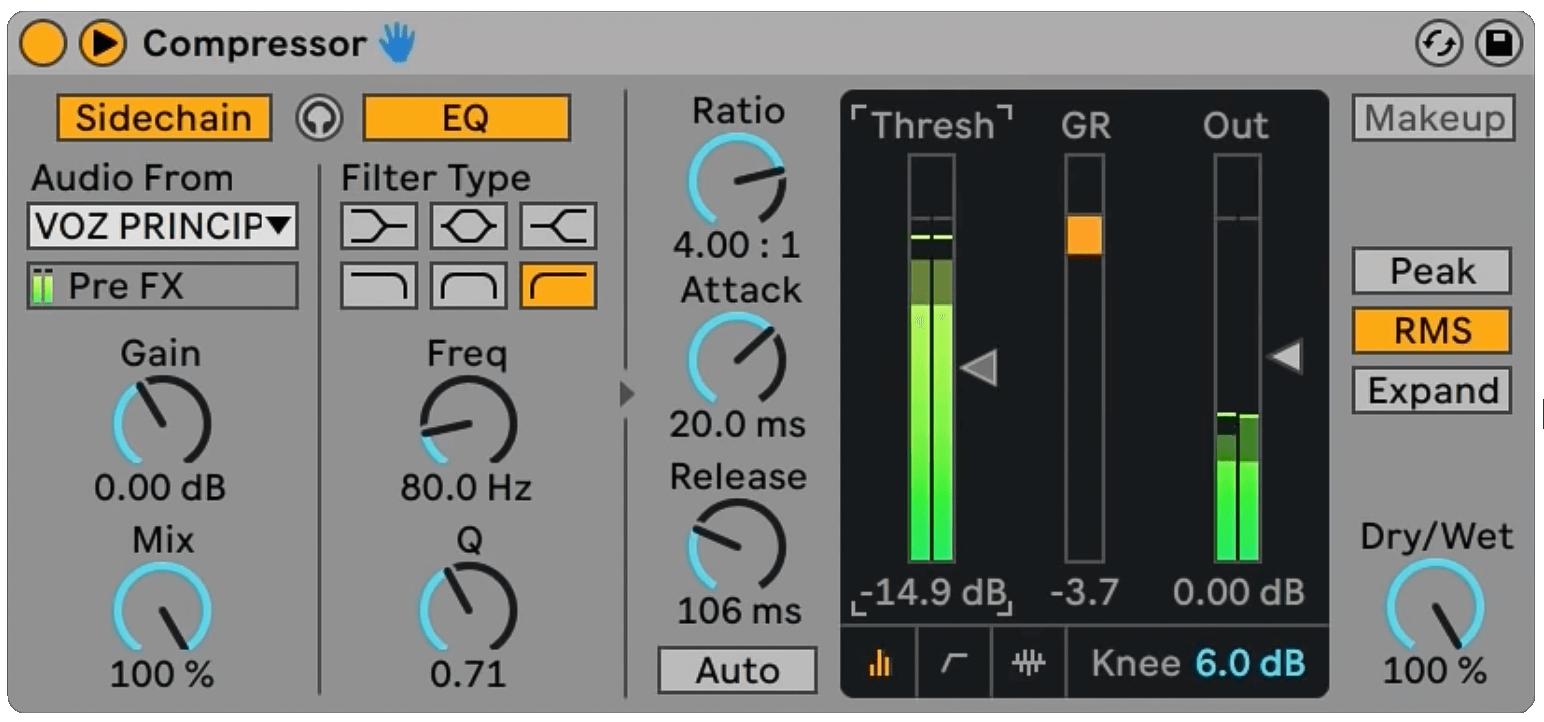Open the Pre FX tap point dropdown
This screenshot has width=1544, height=722.
162,287
